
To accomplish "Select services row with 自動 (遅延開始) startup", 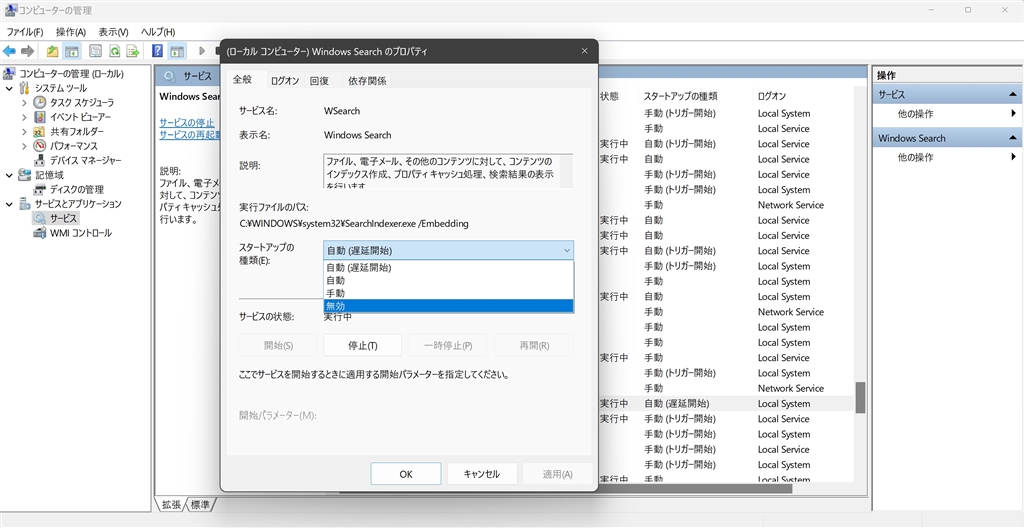I will point(726,404).
